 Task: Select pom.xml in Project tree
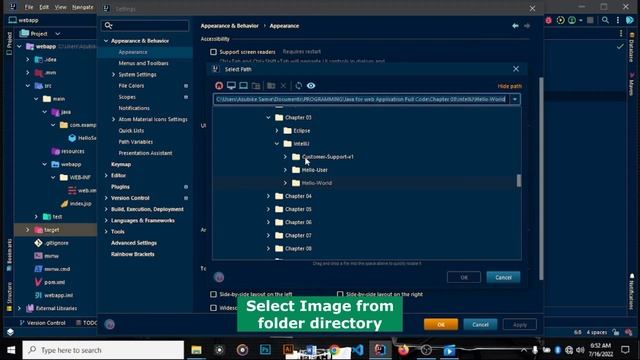[55, 282]
